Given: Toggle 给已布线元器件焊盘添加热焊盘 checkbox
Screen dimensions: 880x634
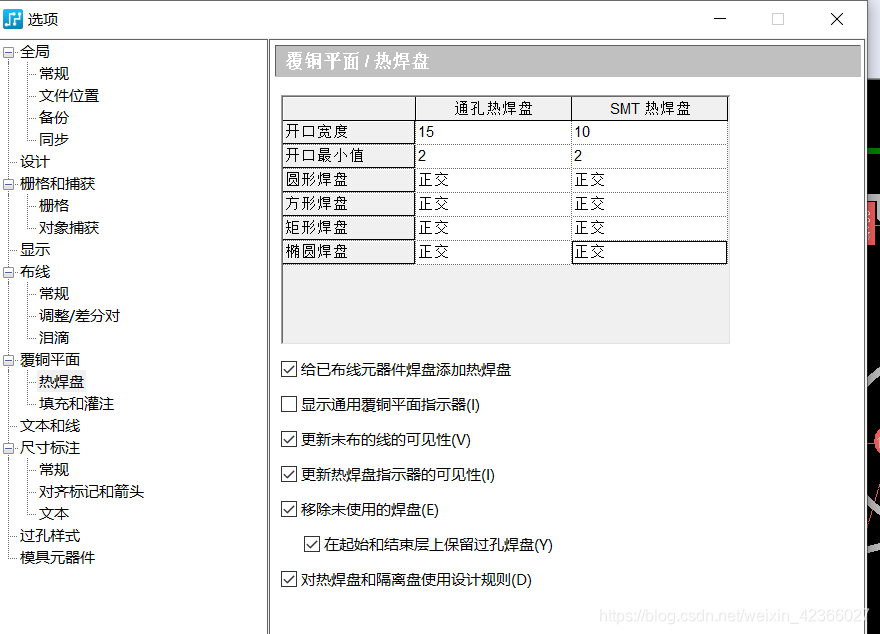Looking at the screenshot, I should coord(288,370).
